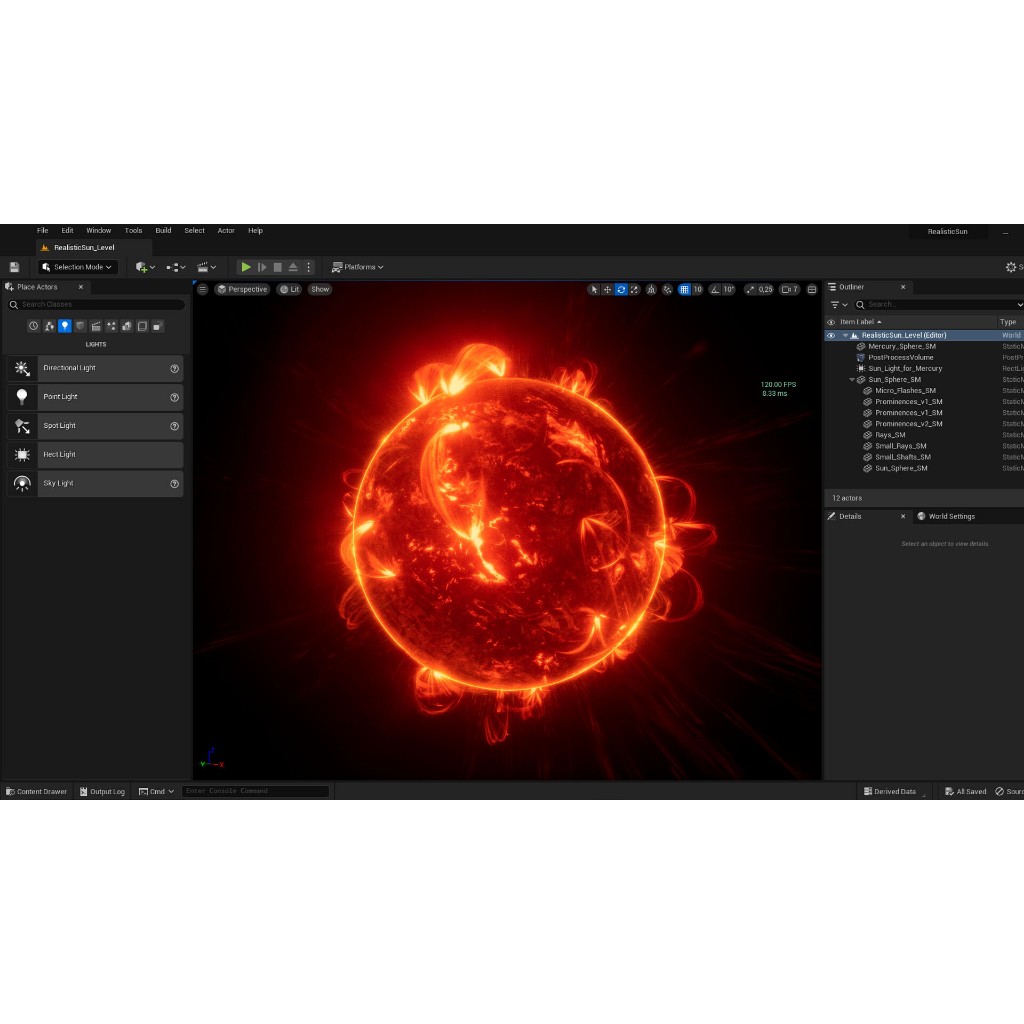Choose the Rotate tool in viewport
Image resolution: width=1024 pixels, height=1024 pixels.
[621, 289]
